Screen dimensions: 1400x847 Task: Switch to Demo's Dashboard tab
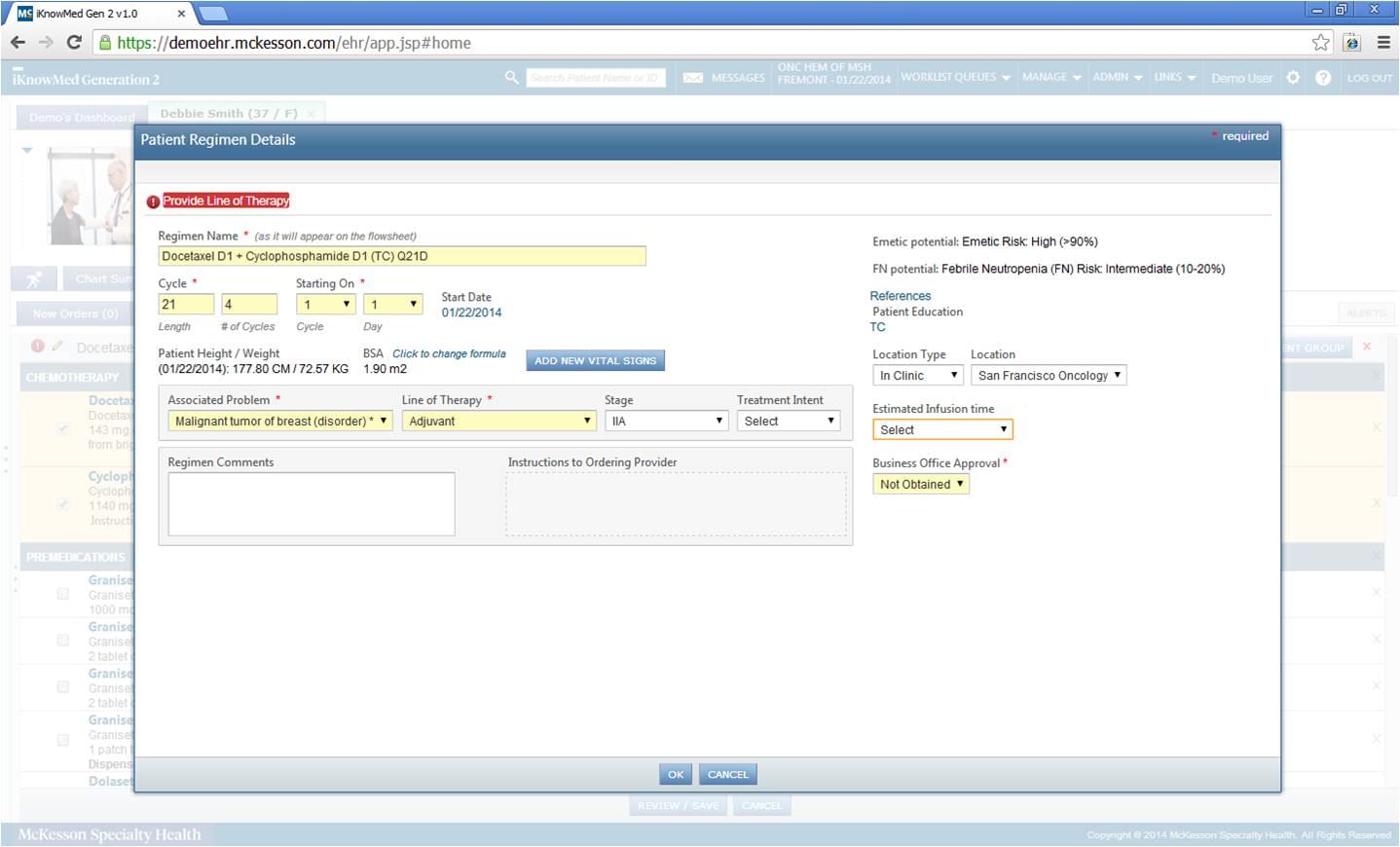click(x=82, y=118)
